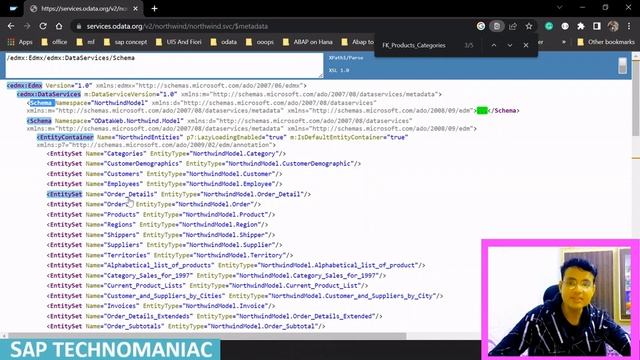Click the Suppliers EntitySet row
Image resolution: width=640 pixels, height=360 pixels.
point(164,245)
